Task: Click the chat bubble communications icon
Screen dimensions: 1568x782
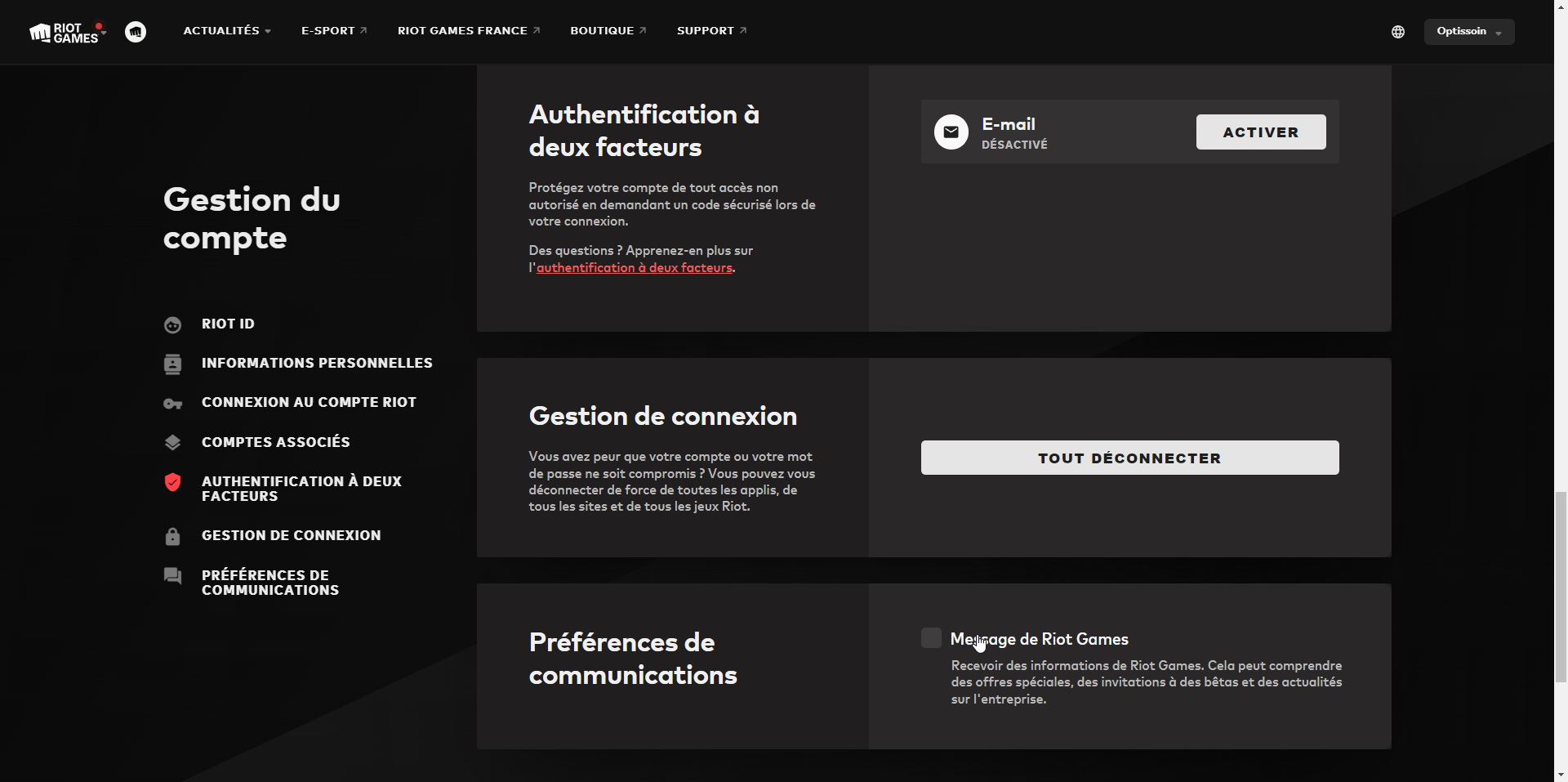Action: [172, 576]
